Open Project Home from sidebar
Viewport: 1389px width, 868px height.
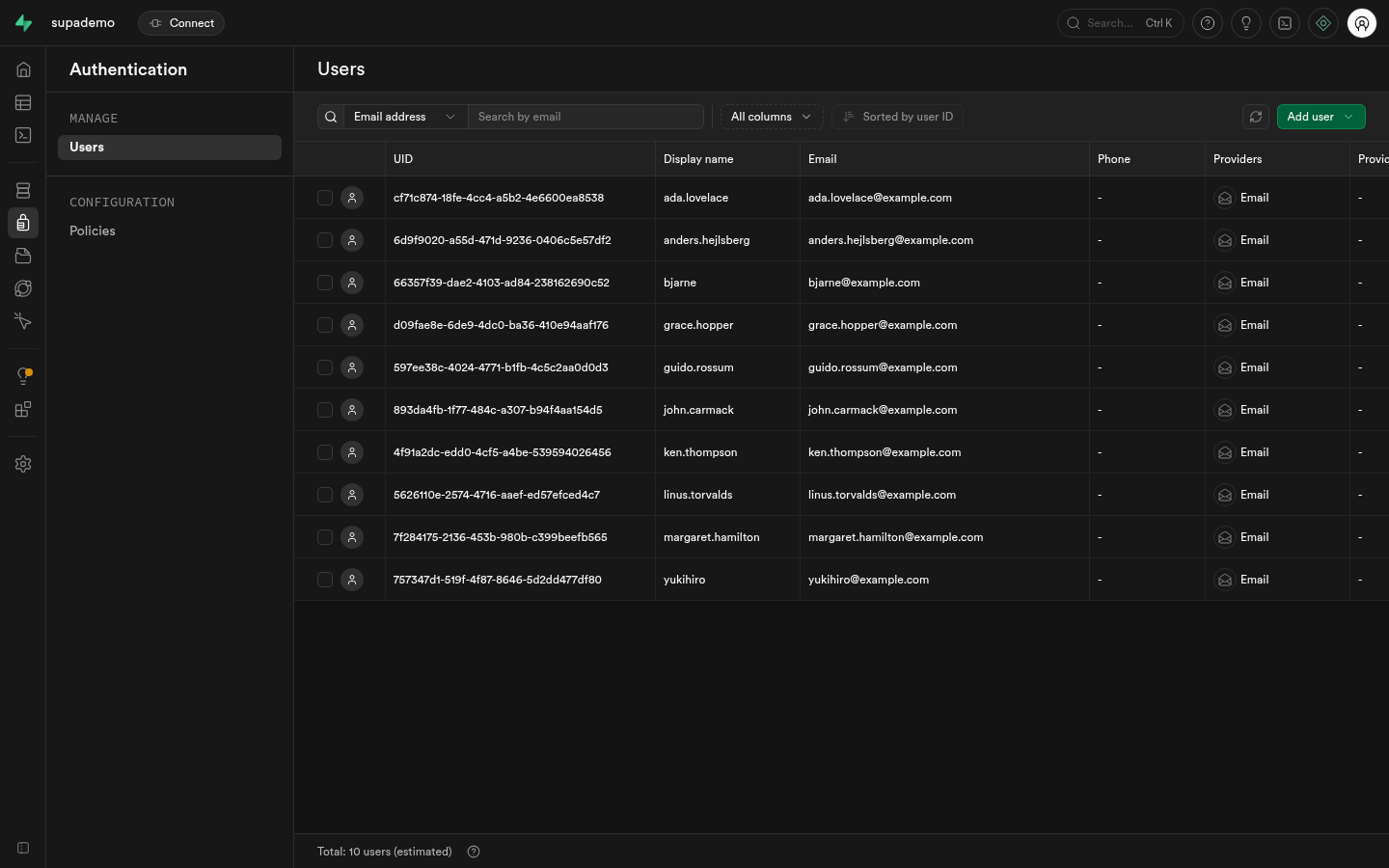pos(23,69)
